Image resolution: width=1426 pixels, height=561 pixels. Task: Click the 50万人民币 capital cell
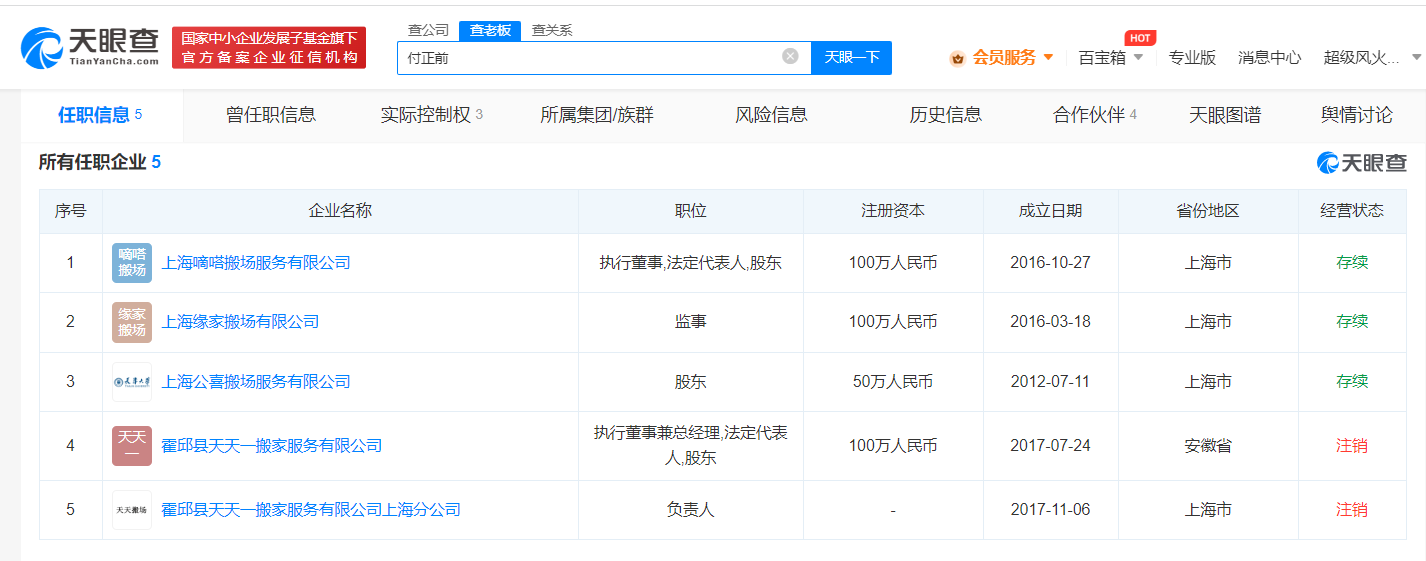pyautogui.click(x=893, y=382)
